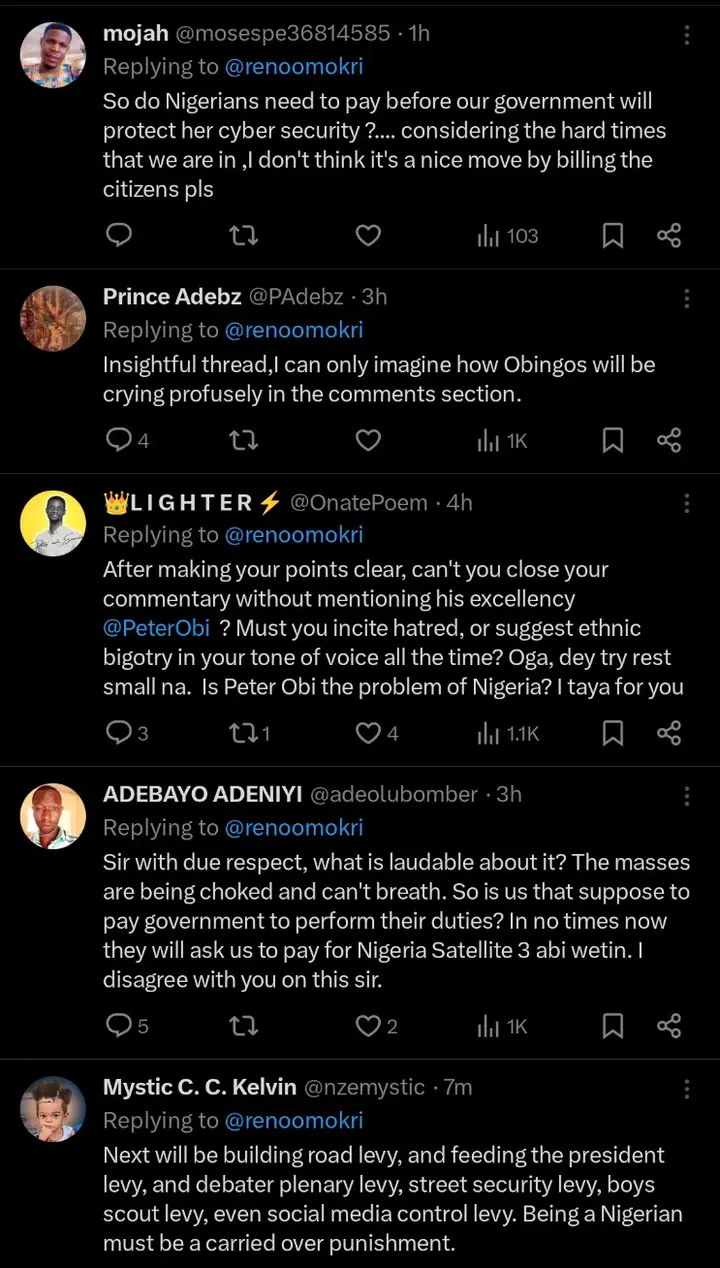Like mojah's tweet

pos(368,236)
